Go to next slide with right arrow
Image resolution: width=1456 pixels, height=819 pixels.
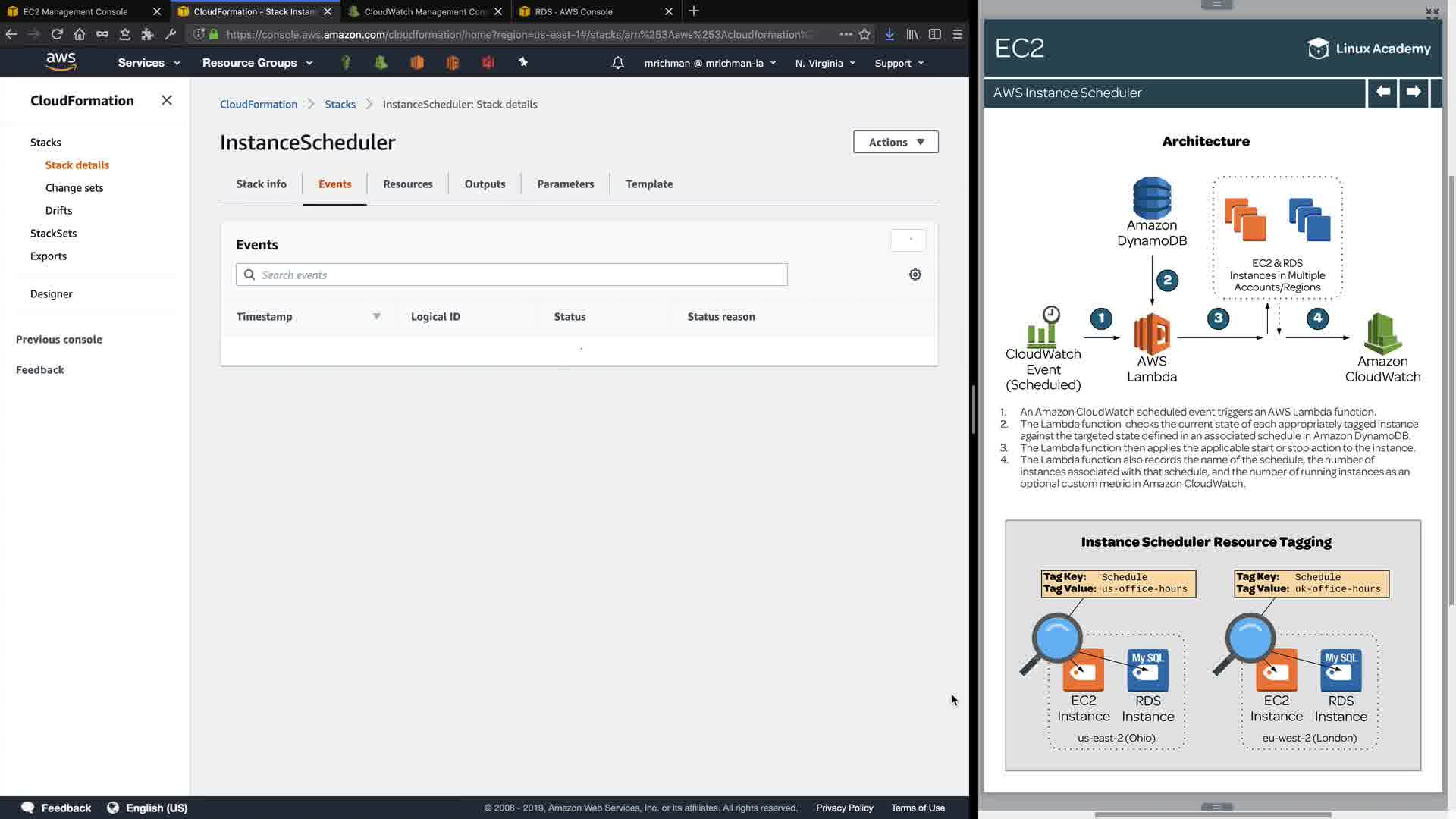(x=1414, y=92)
